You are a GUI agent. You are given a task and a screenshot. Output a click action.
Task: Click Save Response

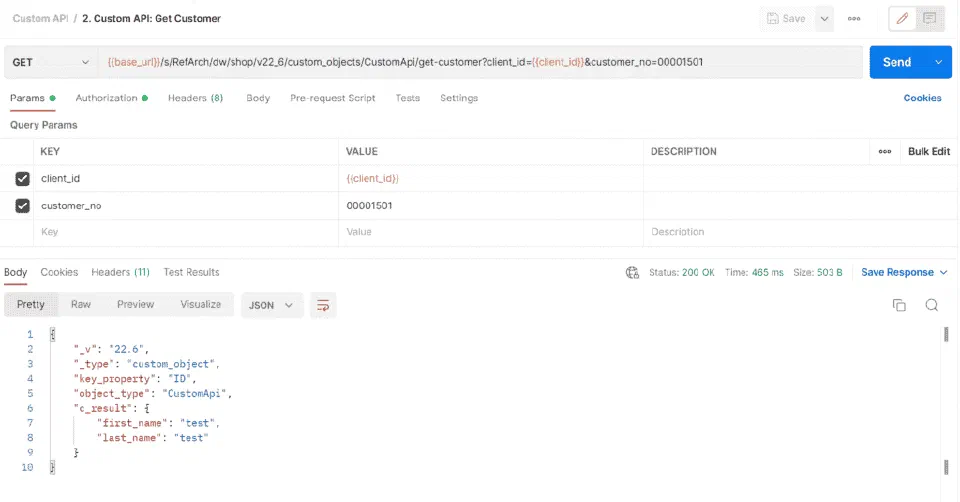pos(897,272)
